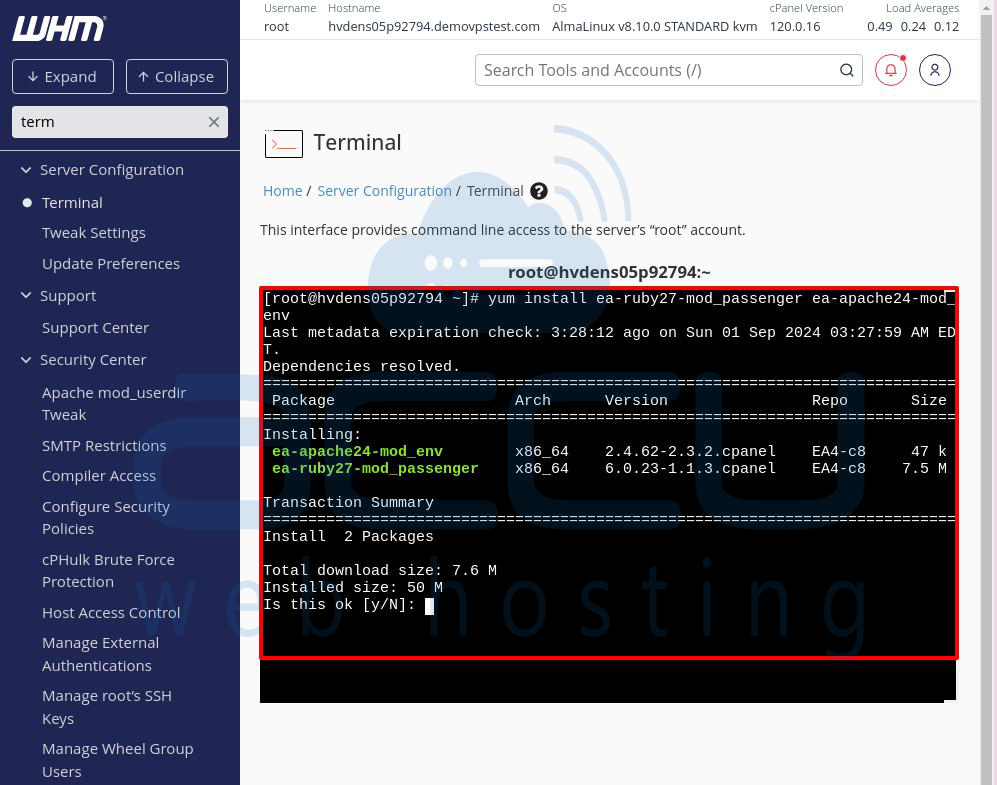Screen dimensions: 997x785
Task: Open the user account menu icon
Action: (x=935, y=70)
